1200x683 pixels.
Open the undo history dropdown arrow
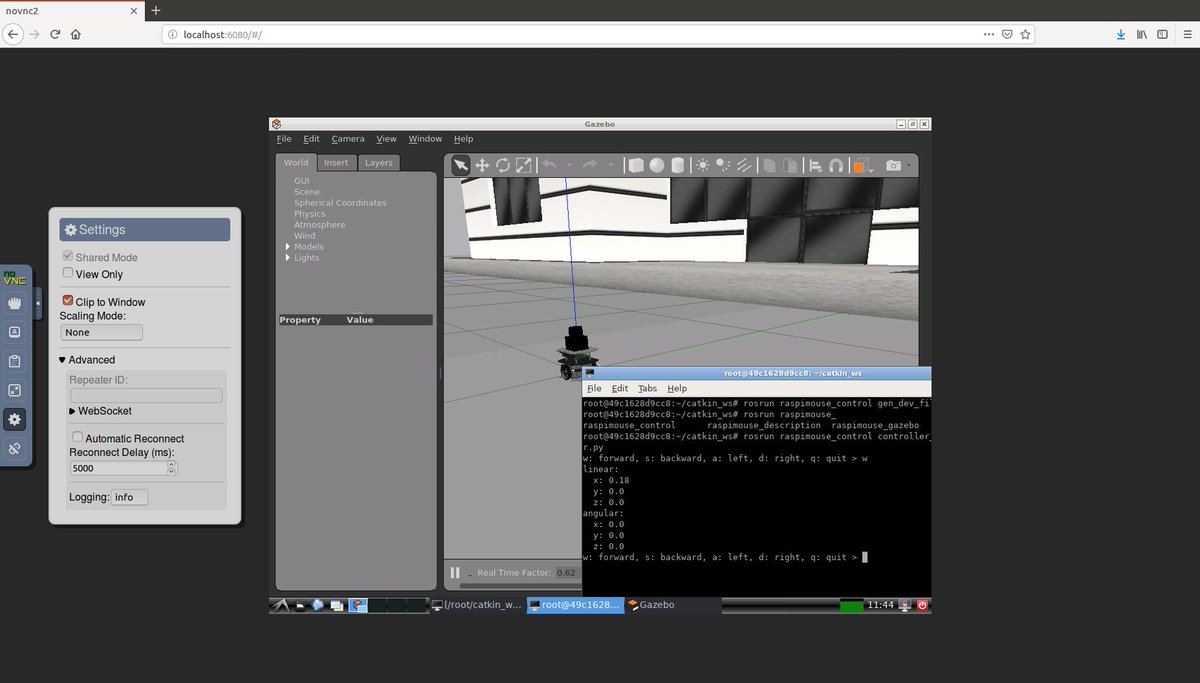point(569,166)
